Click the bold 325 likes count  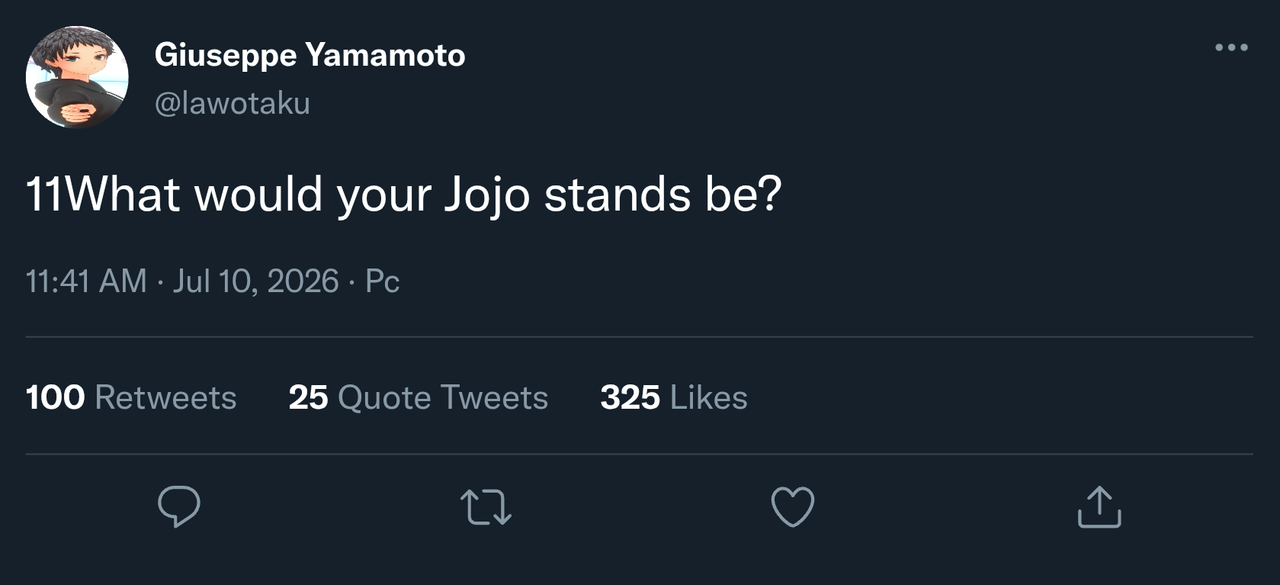[x=630, y=398]
